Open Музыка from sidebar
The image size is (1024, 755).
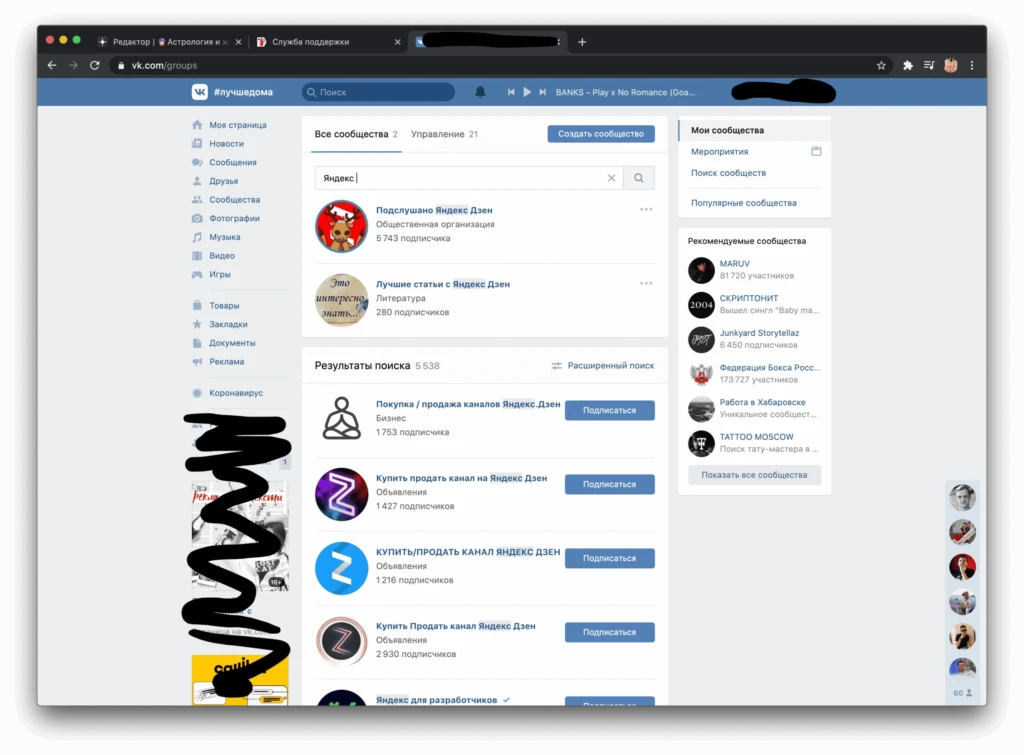click(x=225, y=237)
